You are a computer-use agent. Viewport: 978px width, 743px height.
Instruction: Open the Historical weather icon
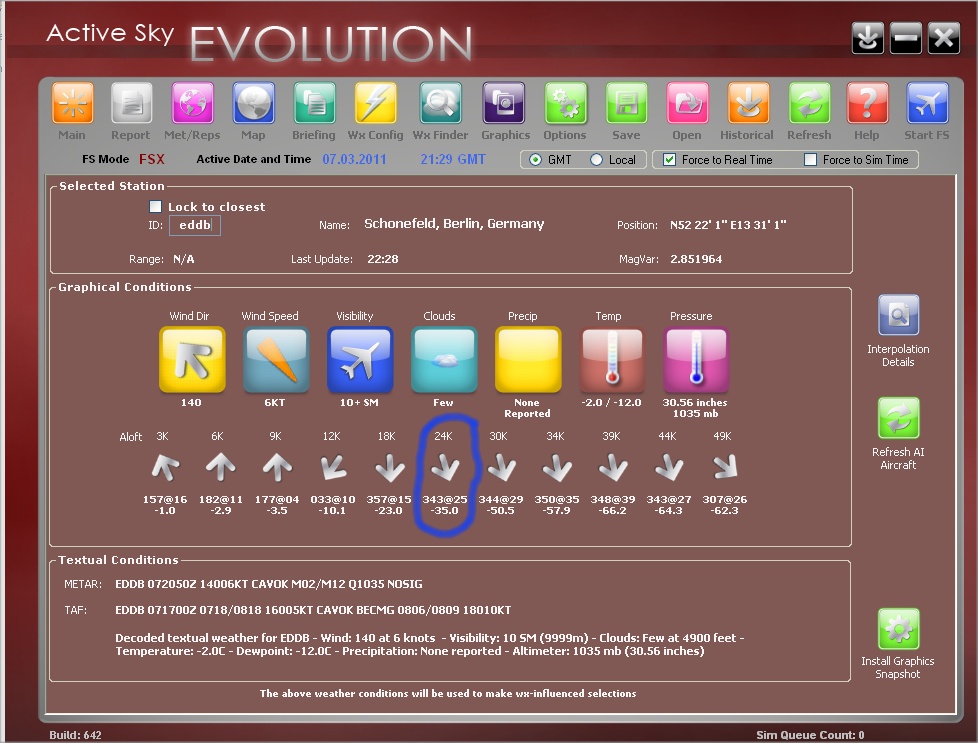tap(747, 103)
